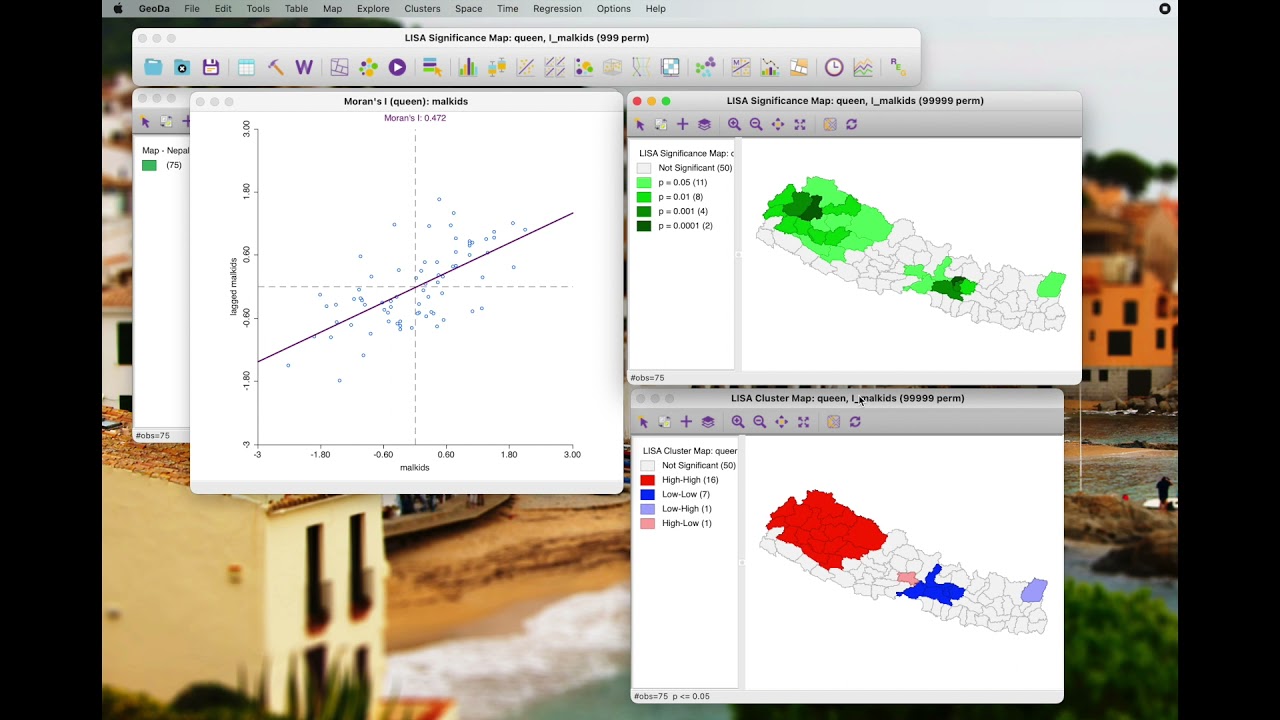Create a bubble chart from the toolbar
1280x720 pixels.
pos(583,67)
